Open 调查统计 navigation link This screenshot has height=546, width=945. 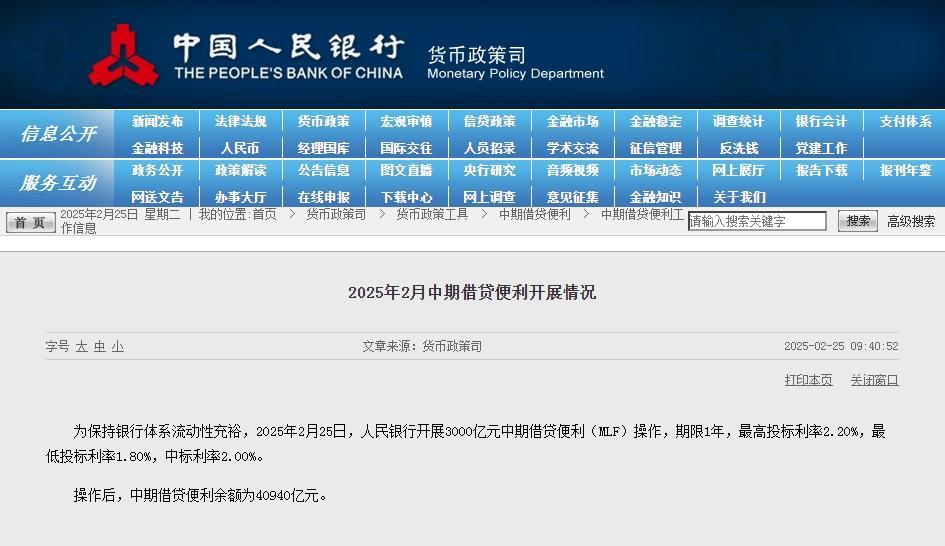(x=738, y=121)
